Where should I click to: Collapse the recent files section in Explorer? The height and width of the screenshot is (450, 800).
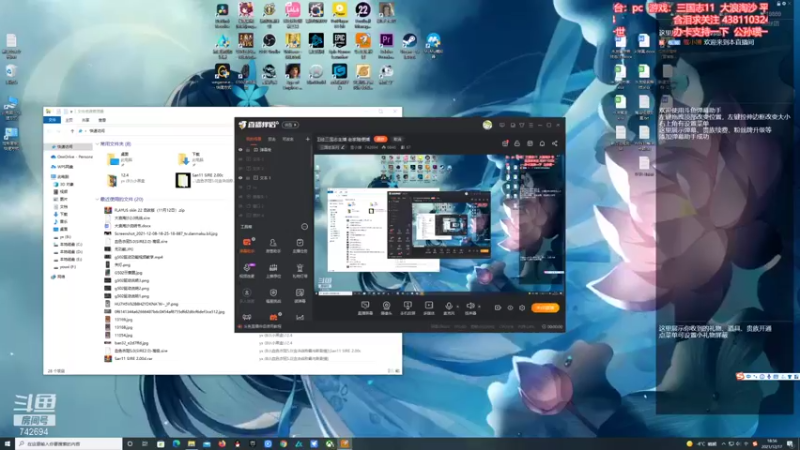click(x=97, y=199)
